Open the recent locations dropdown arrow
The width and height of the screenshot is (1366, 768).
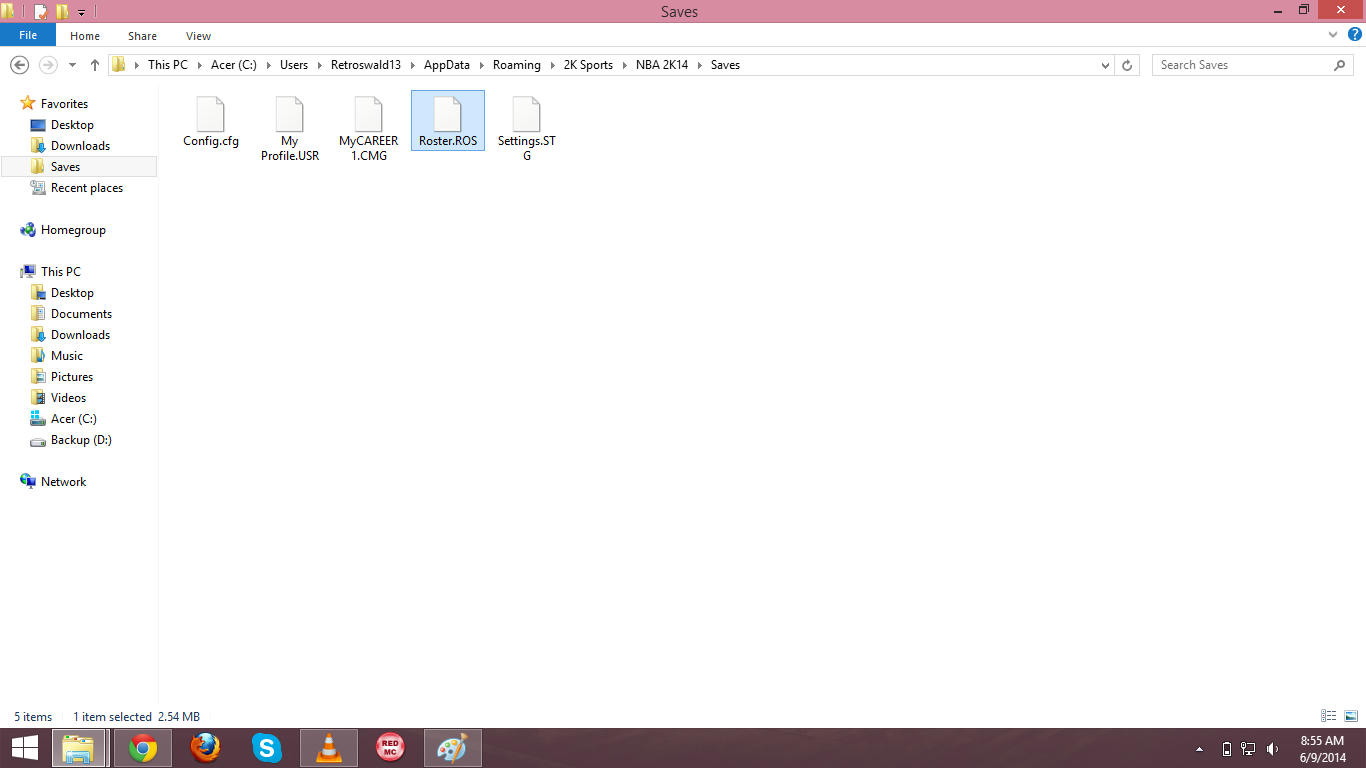coord(72,65)
